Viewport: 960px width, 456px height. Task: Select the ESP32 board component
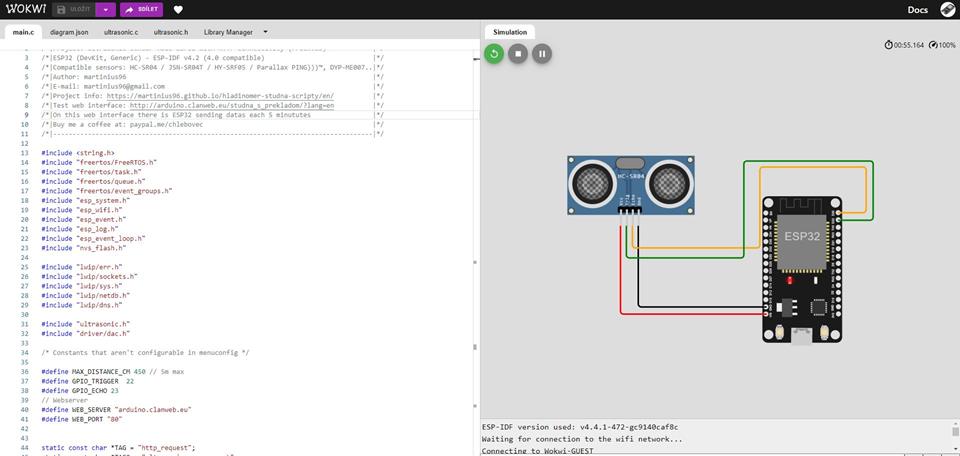(x=800, y=267)
